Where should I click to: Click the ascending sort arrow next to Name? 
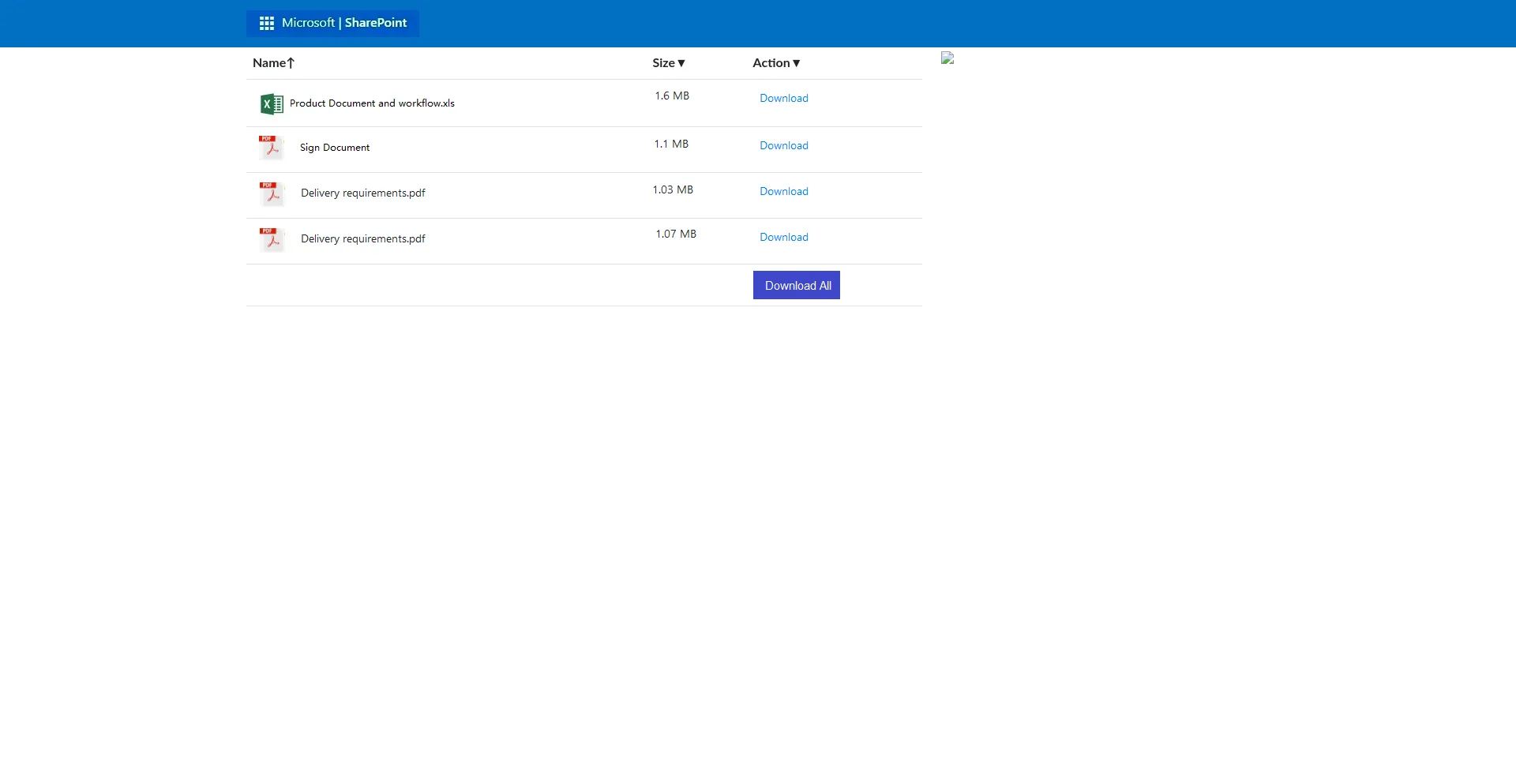pos(291,62)
